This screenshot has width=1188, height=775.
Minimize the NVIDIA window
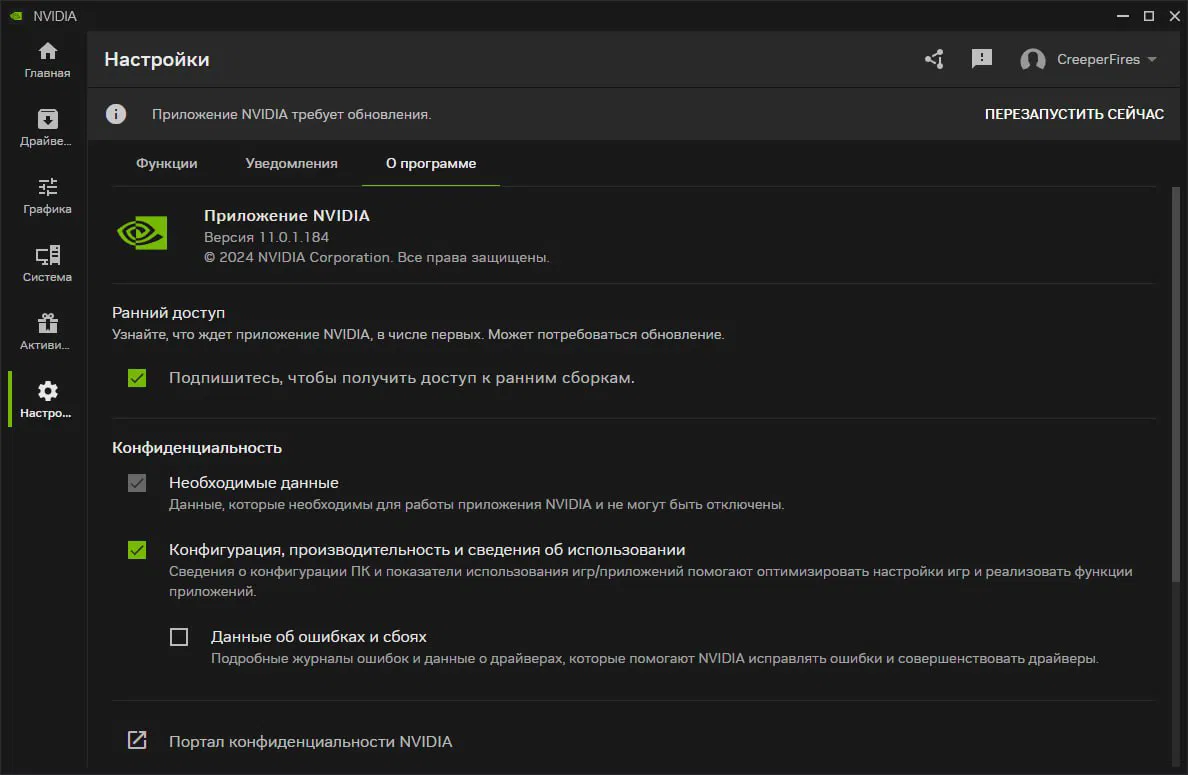tap(1123, 16)
